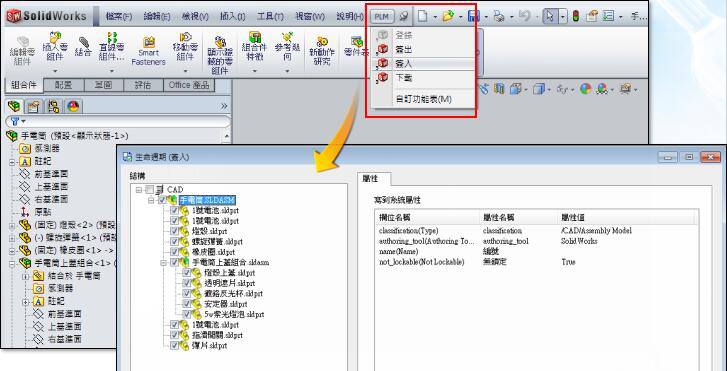Screen dimensions: 727x371
Task: Collapse the CAD root node
Action: [139, 190]
